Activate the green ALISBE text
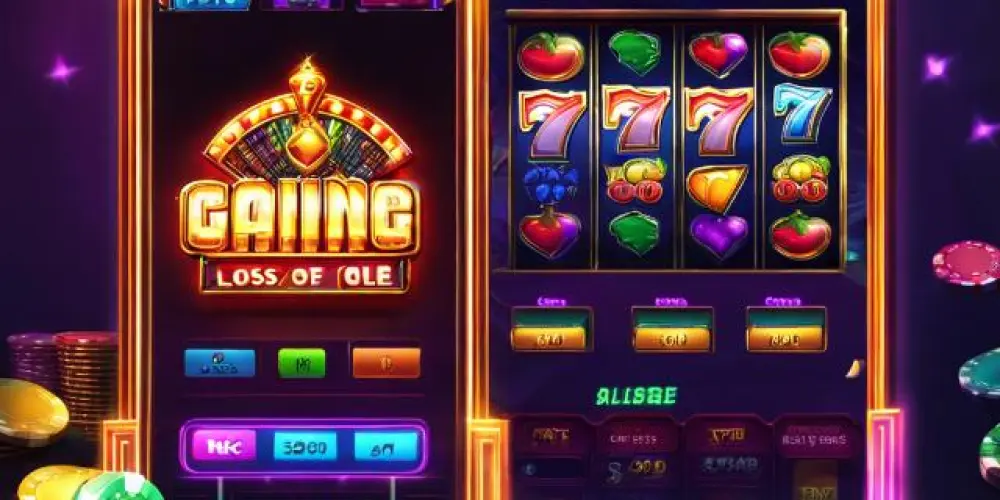 636,396
